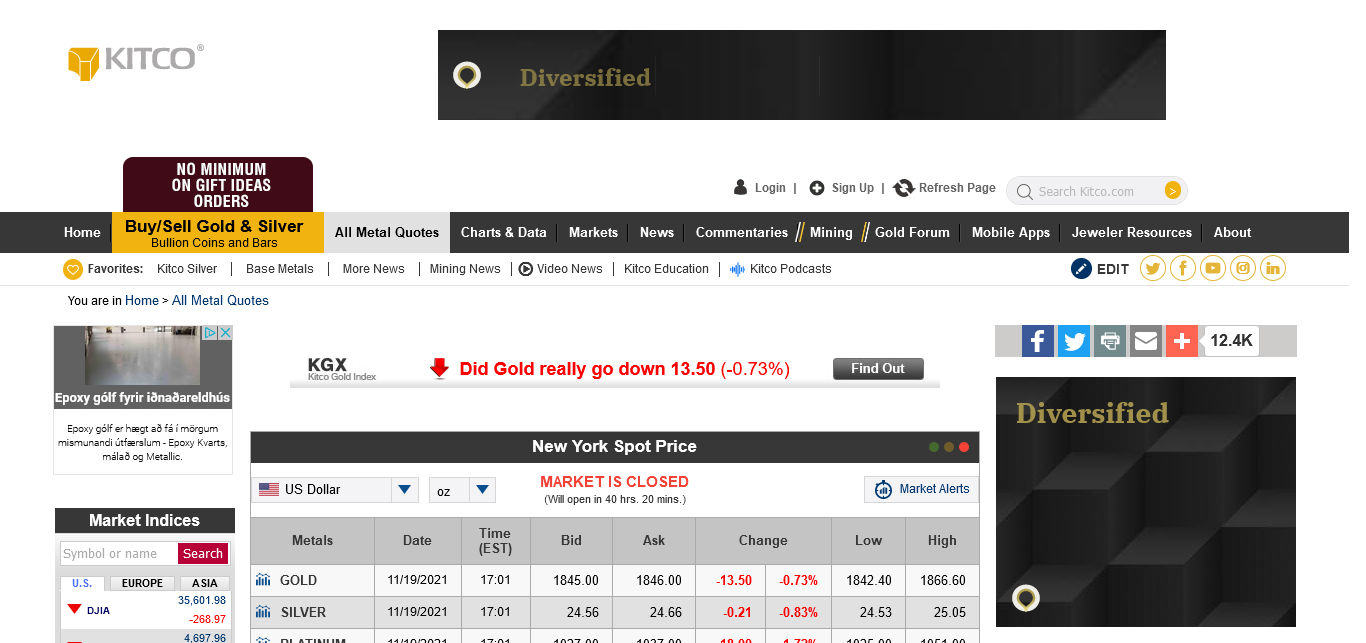Open Kitco LinkedIn social icon

click(1272, 268)
